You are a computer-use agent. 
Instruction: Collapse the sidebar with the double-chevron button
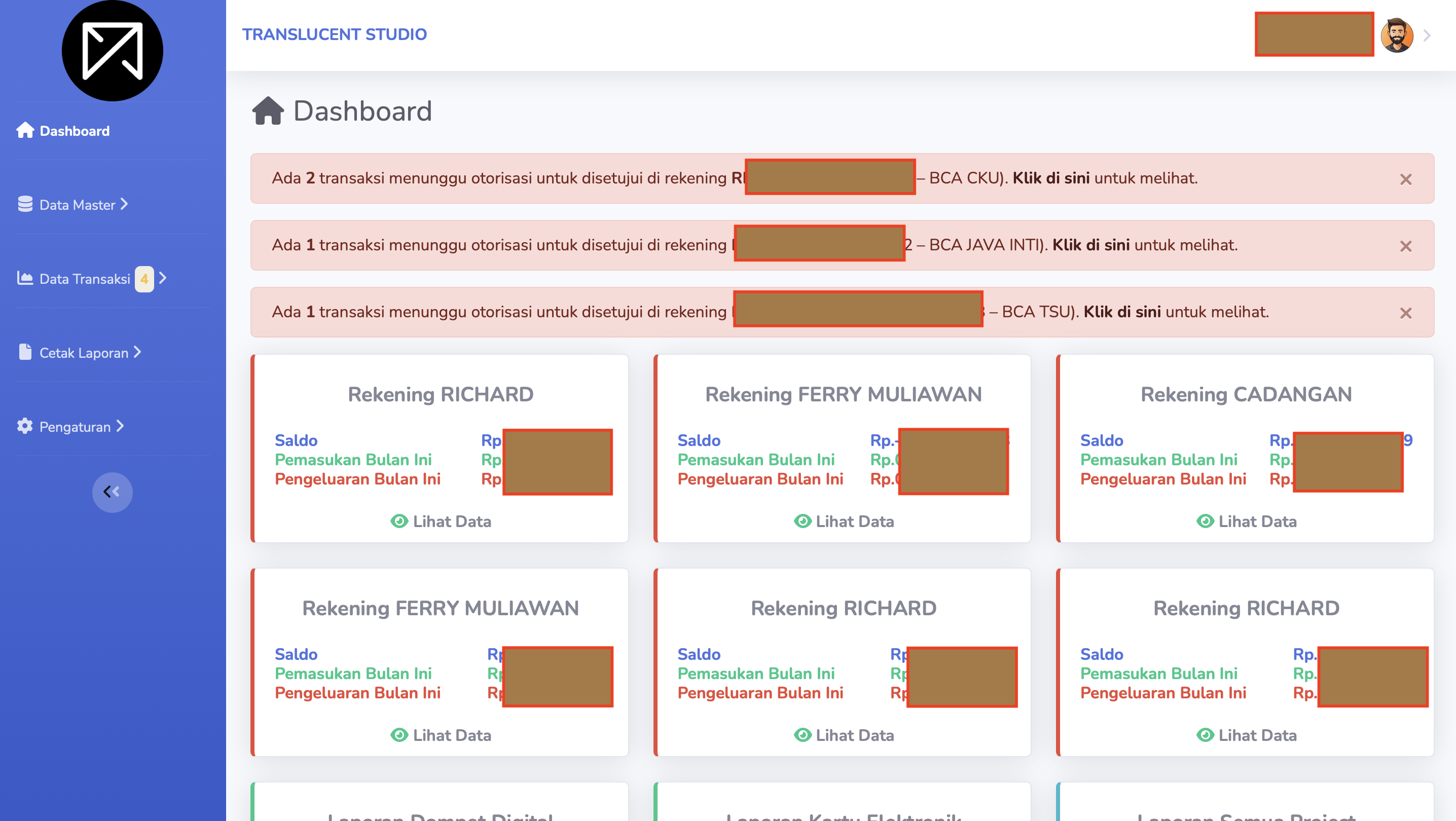pos(113,492)
